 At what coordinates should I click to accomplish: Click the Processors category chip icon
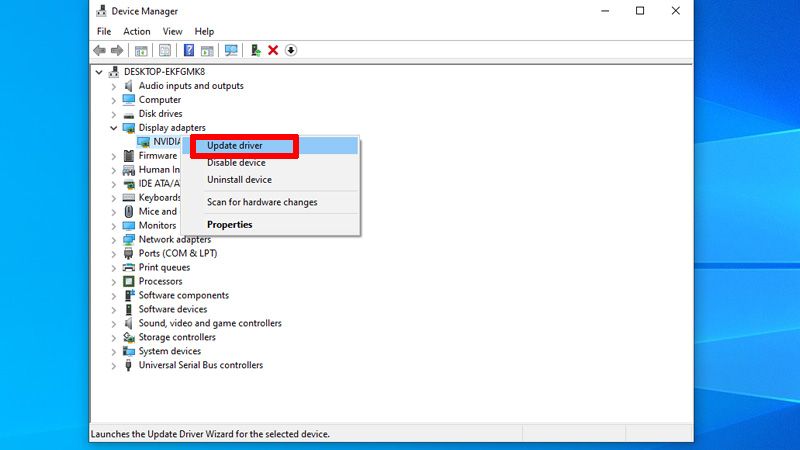click(129, 282)
